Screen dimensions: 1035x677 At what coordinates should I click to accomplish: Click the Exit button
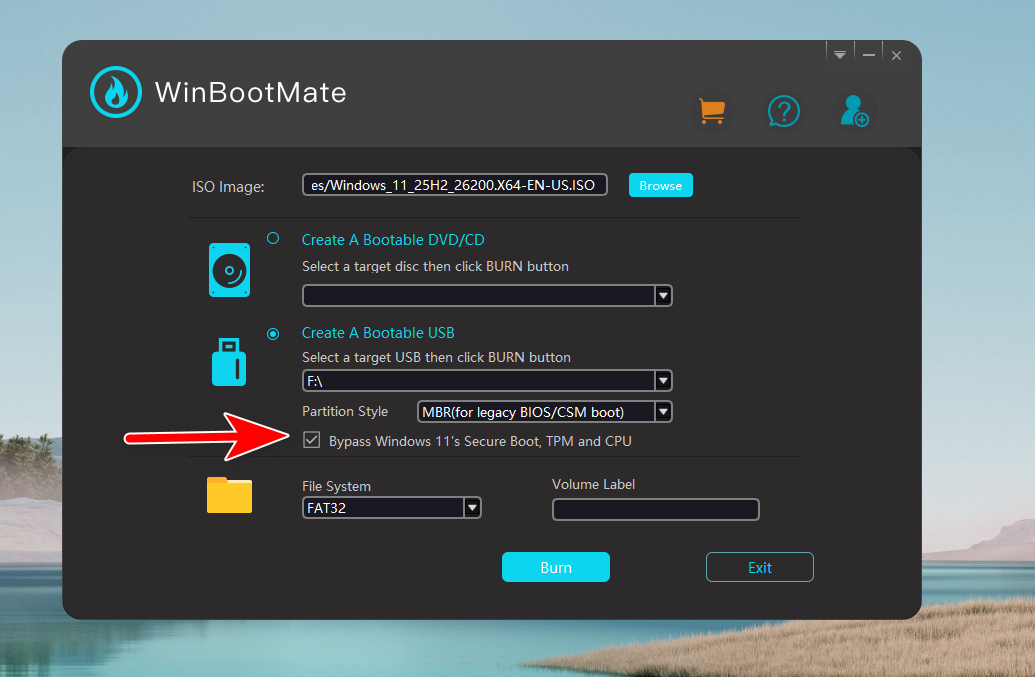pyautogui.click(x=759, y=566)
